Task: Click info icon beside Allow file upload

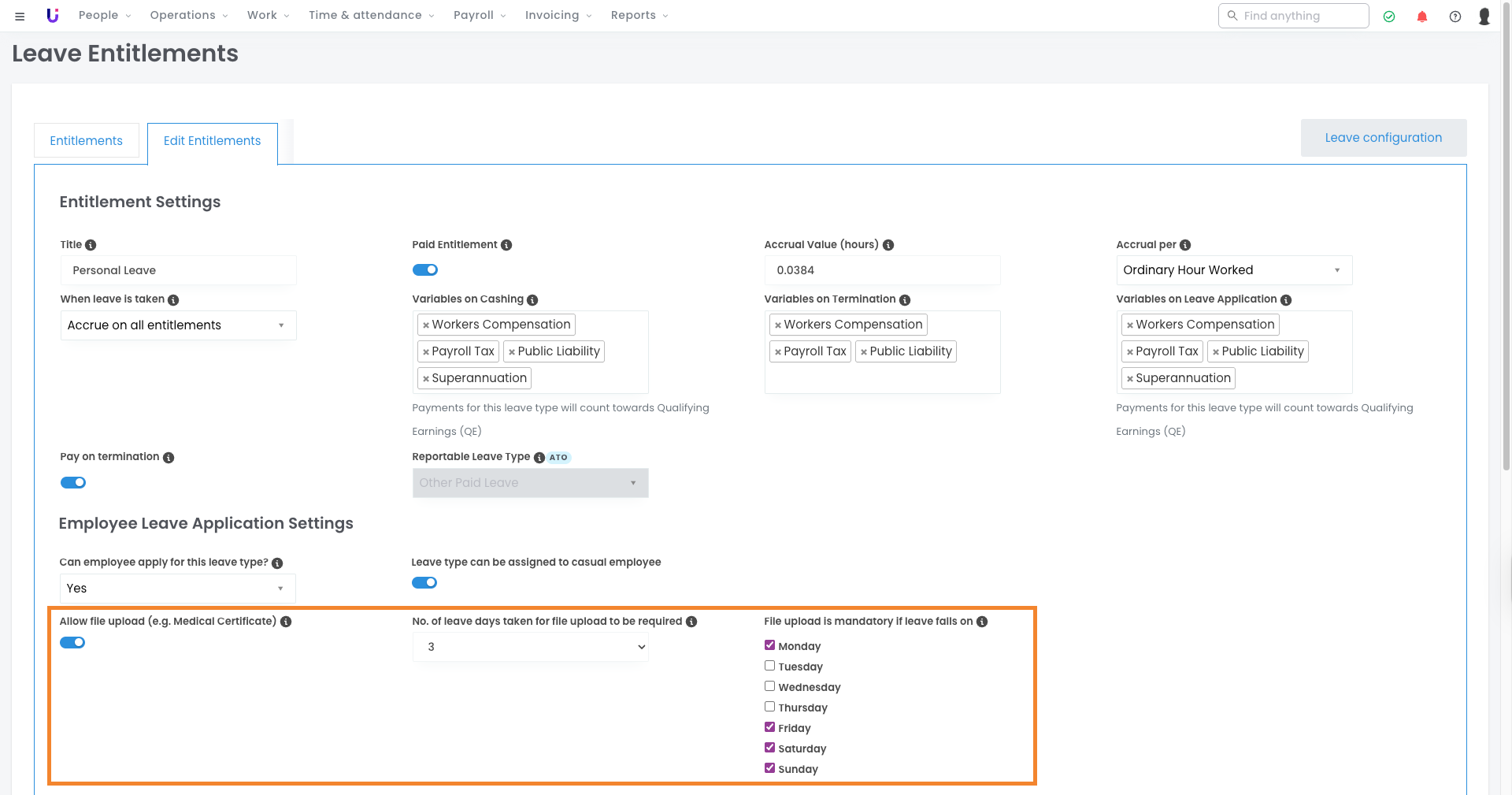Action: [x=286, y=622]
